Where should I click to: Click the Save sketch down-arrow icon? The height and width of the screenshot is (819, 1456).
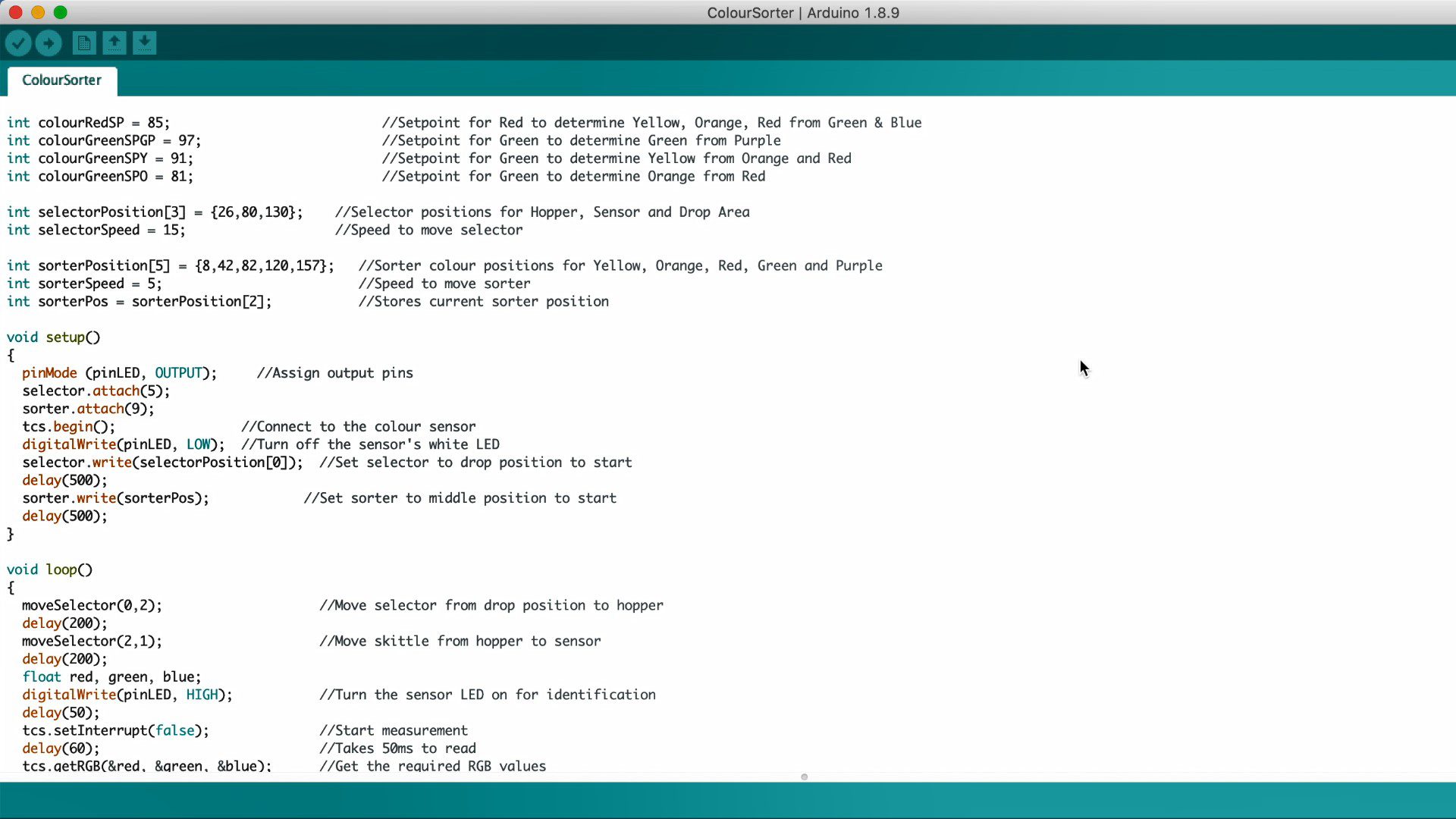tap(144, 43)
